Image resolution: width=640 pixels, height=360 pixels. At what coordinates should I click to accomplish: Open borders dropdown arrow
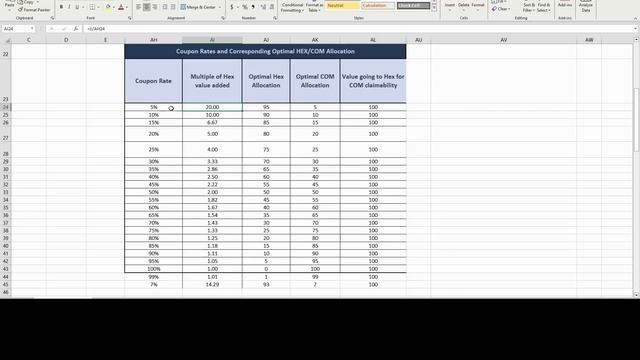click(x=98, y=7)
